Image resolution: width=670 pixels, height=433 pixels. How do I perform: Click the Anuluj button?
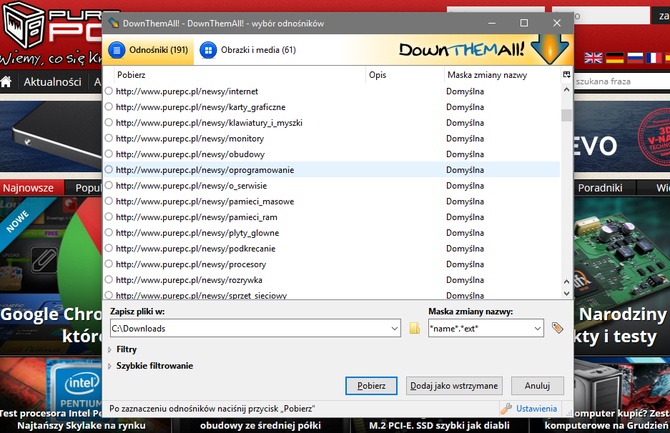(537, 386)
